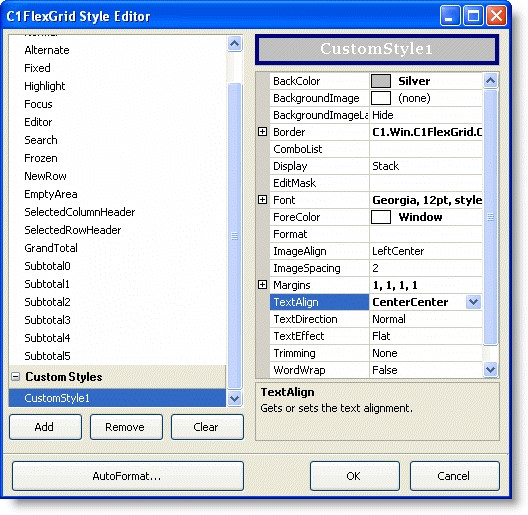Click the BackgroundImage property name

point(316,98)
